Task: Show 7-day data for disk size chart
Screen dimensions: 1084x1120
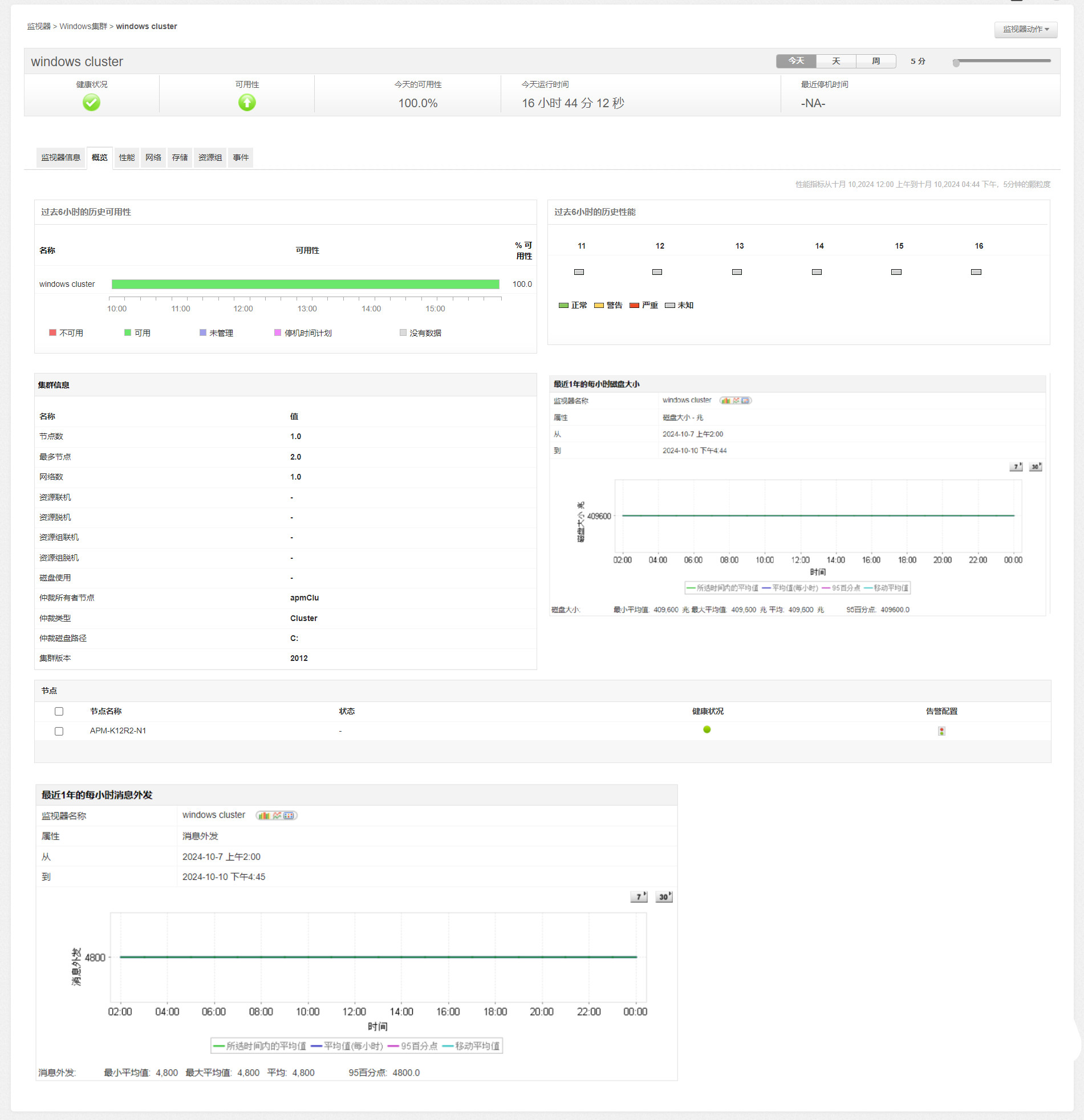Action: pyautogui.click(x=1016, y=467)
